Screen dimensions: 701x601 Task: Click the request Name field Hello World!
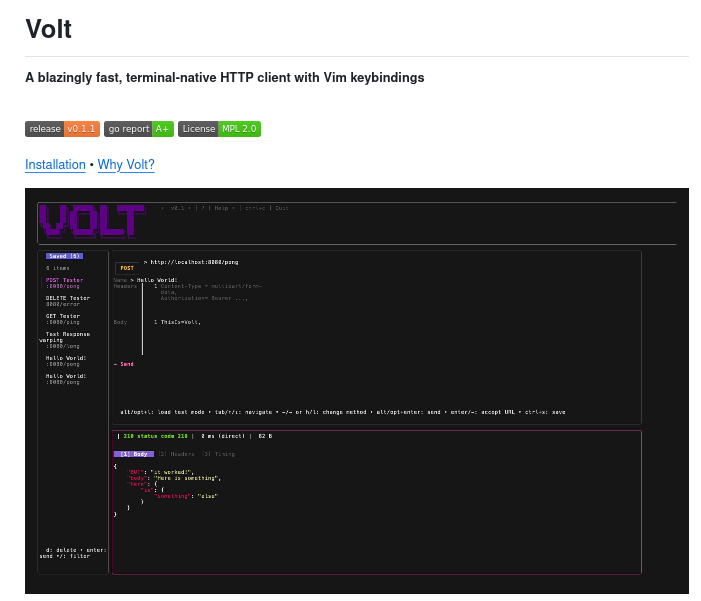(157, 280)
